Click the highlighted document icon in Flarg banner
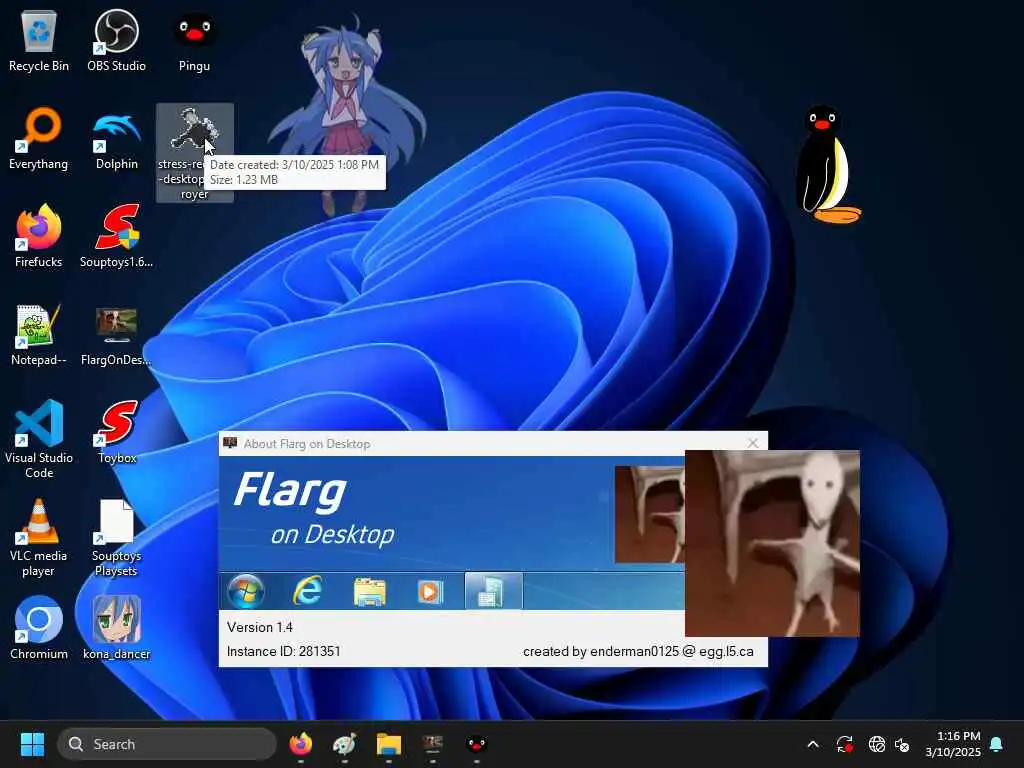This screenshot has height=768, width=1024. [493, 591]
